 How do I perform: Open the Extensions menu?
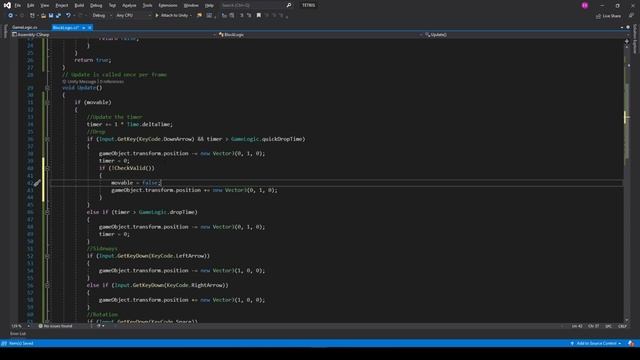point(168,5)
